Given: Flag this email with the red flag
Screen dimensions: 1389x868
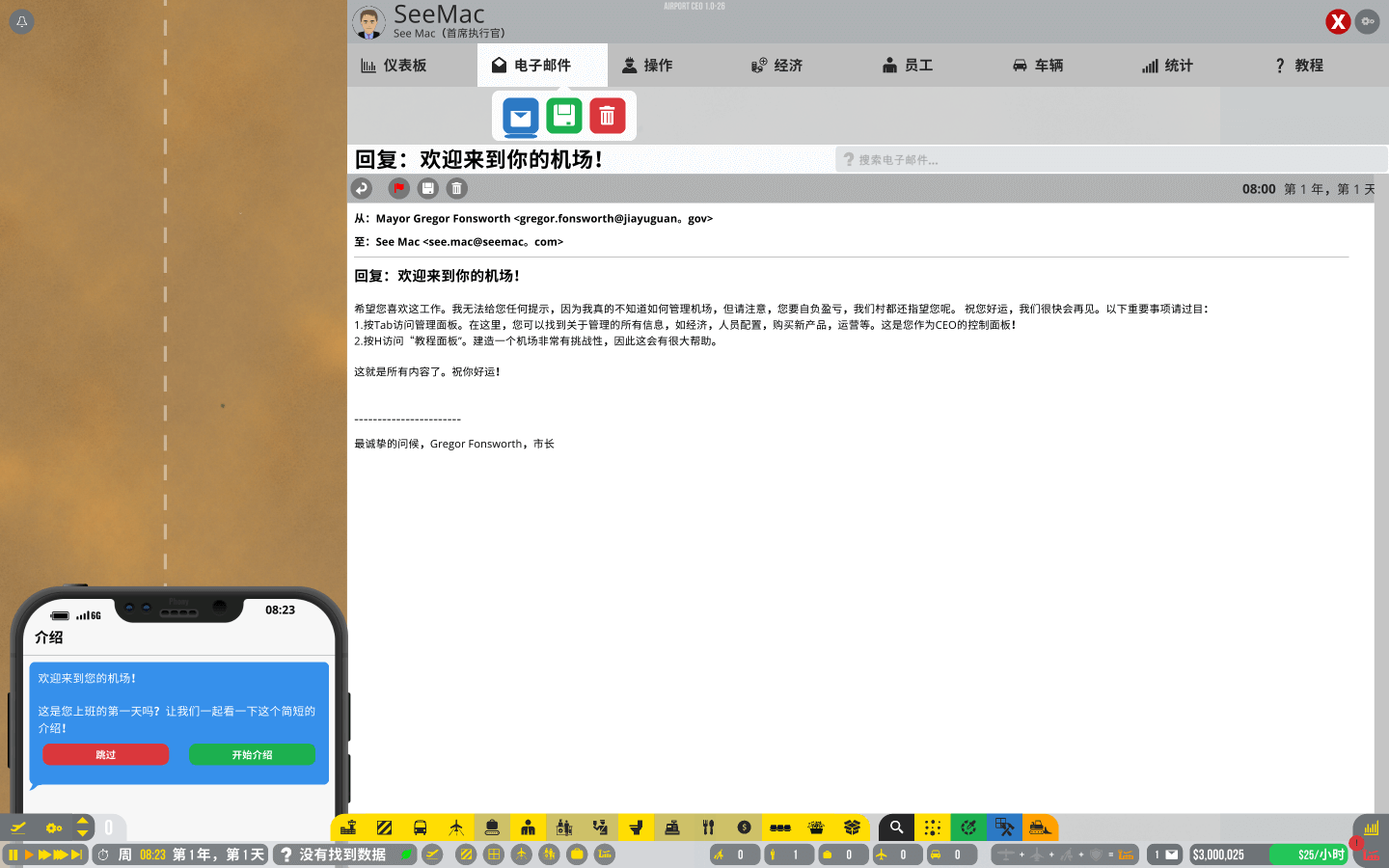Looking at the screenshot, I should pos(398,189).
